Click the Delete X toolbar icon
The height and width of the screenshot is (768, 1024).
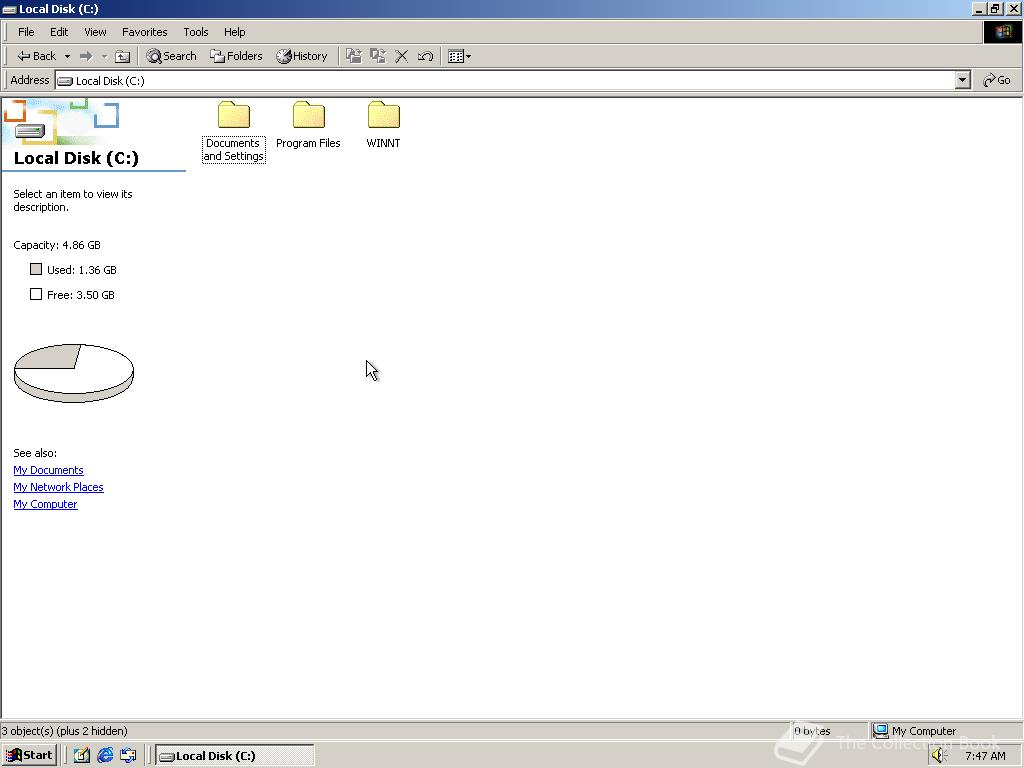[402, 56]
